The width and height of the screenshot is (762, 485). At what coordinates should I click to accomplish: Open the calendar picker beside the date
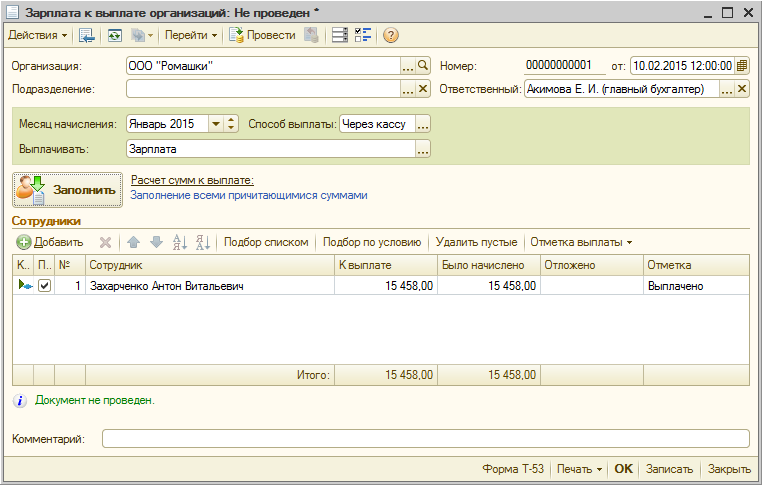coord(742,66)
